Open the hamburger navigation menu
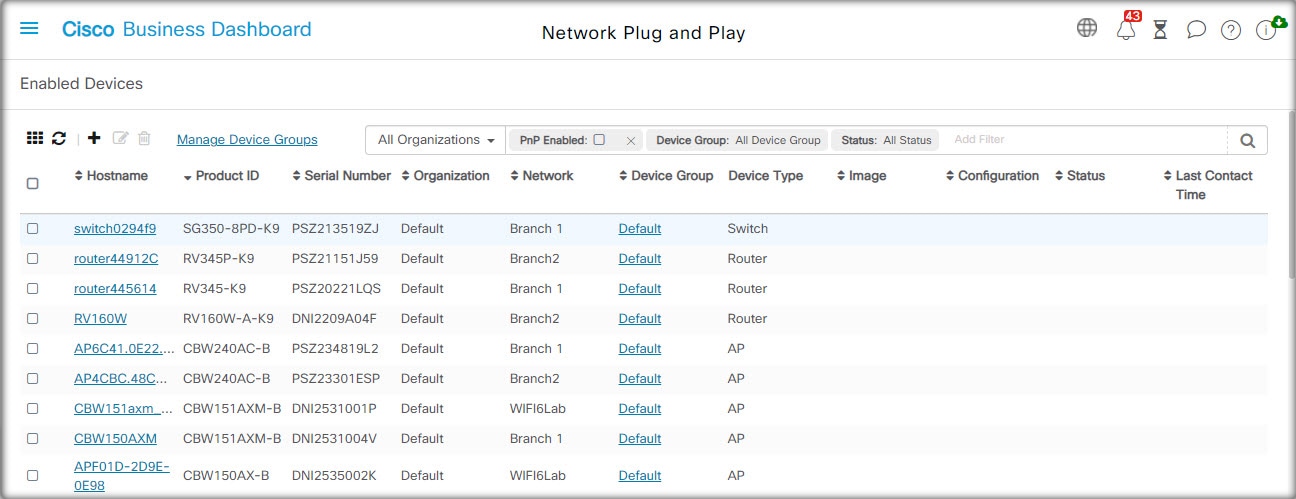 click(x=29, y=29)
